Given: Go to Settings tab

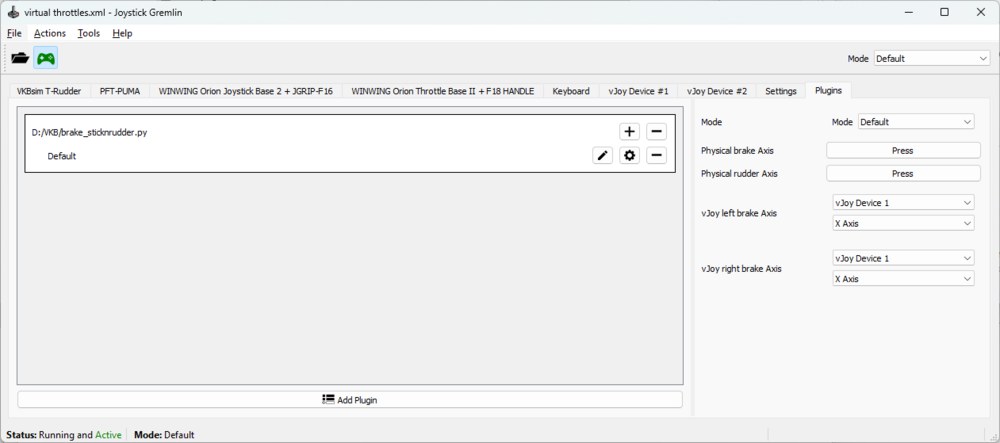Looking at the screenshot, I should click(x=781, y=91).
